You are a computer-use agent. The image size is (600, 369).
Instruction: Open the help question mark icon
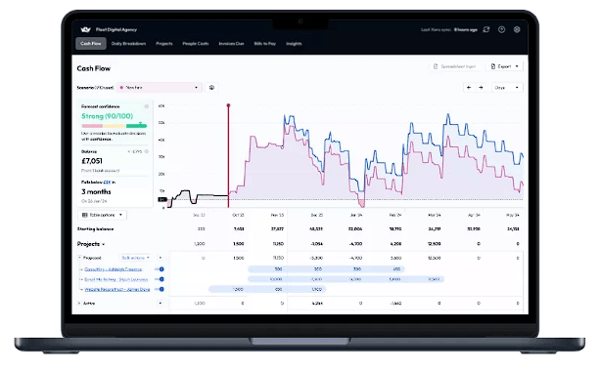(x=501, y=29)
